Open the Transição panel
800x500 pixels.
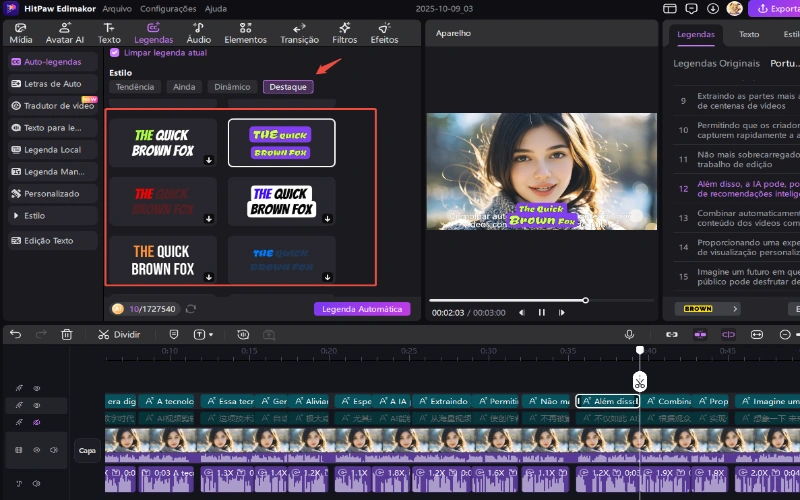point(300,33)
